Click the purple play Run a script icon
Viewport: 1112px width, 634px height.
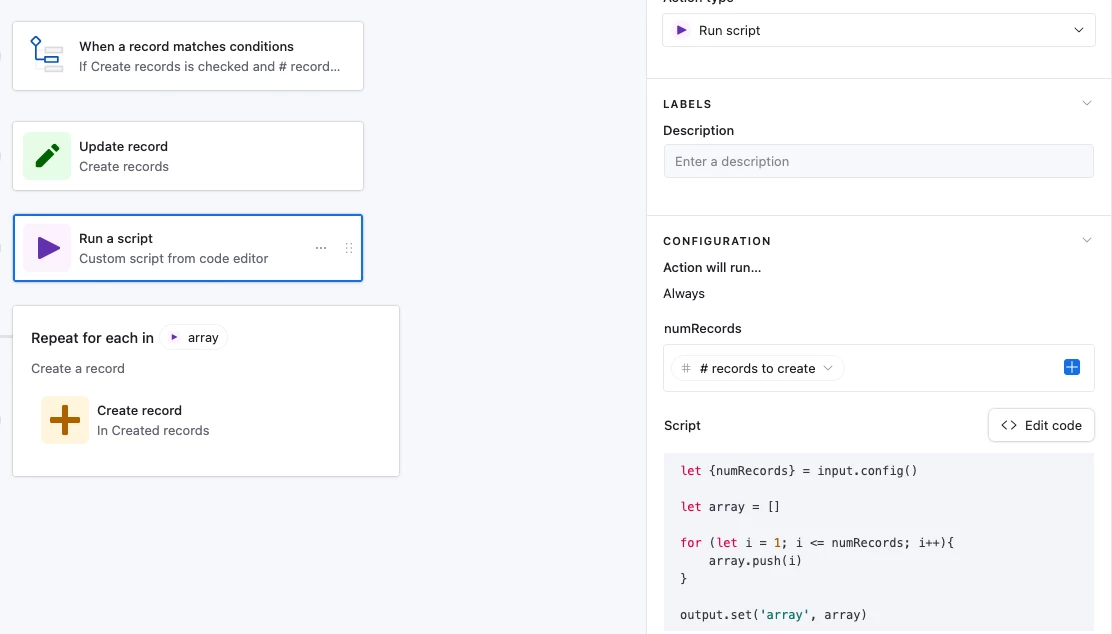click(x=47, y=248)
